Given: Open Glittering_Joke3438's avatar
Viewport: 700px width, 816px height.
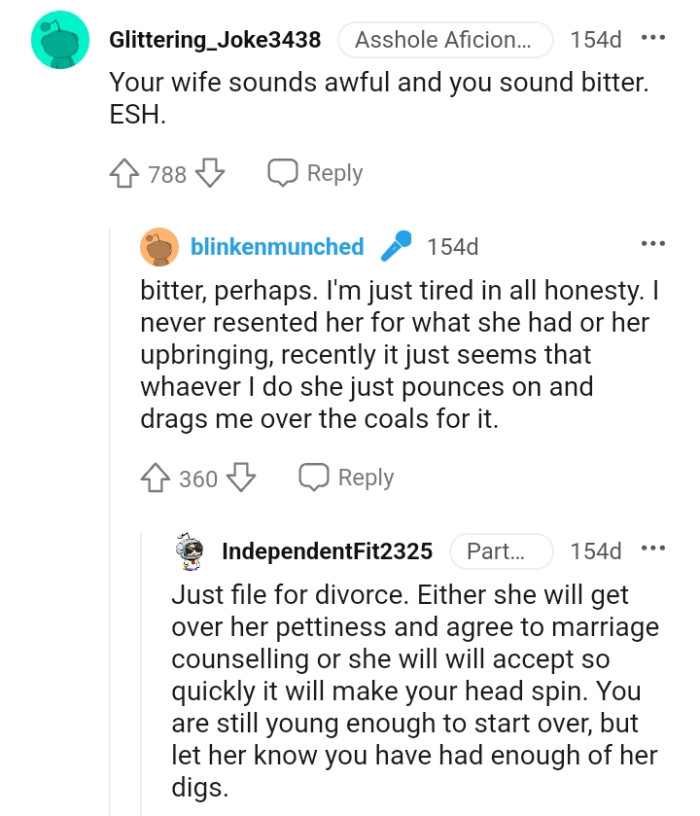Looking at the screenshot, I should tap(60, 40).
